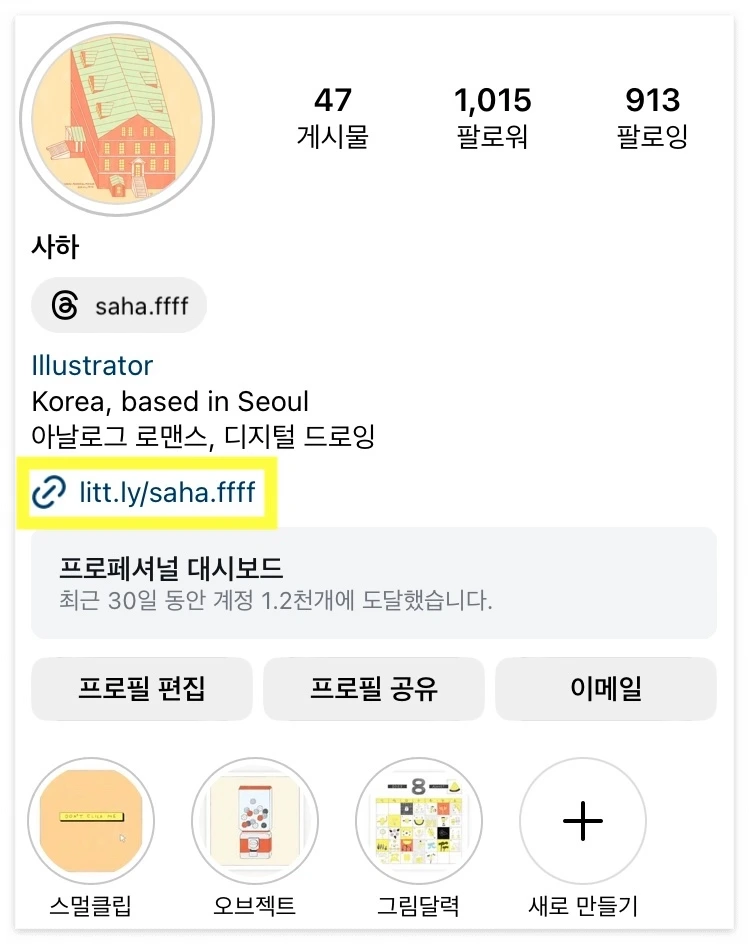Click the 프로필 공유 button

pos(374,689)
